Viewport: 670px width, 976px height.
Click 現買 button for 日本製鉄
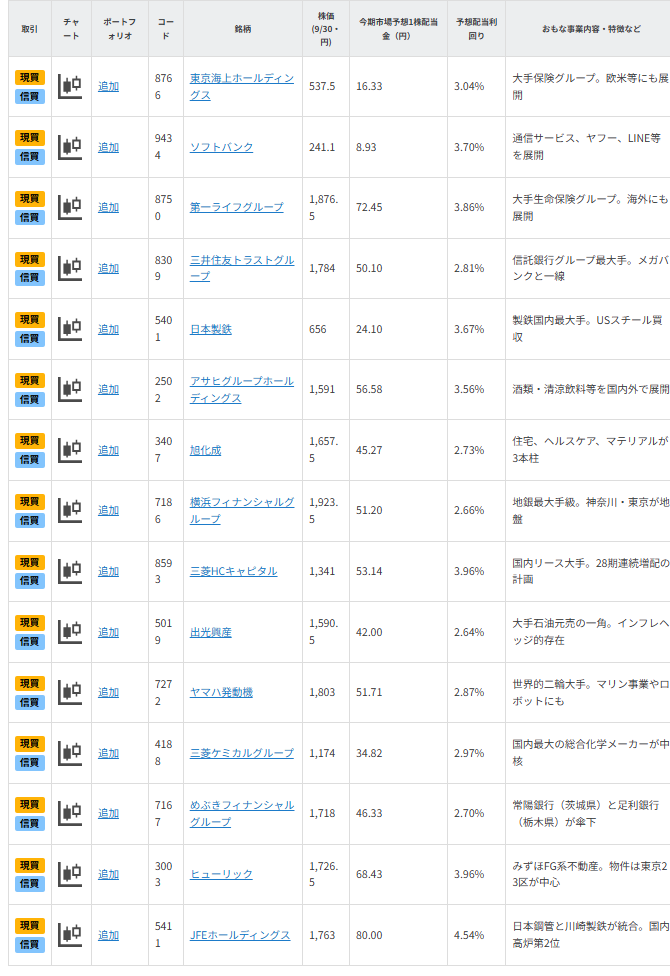point(30,320)
